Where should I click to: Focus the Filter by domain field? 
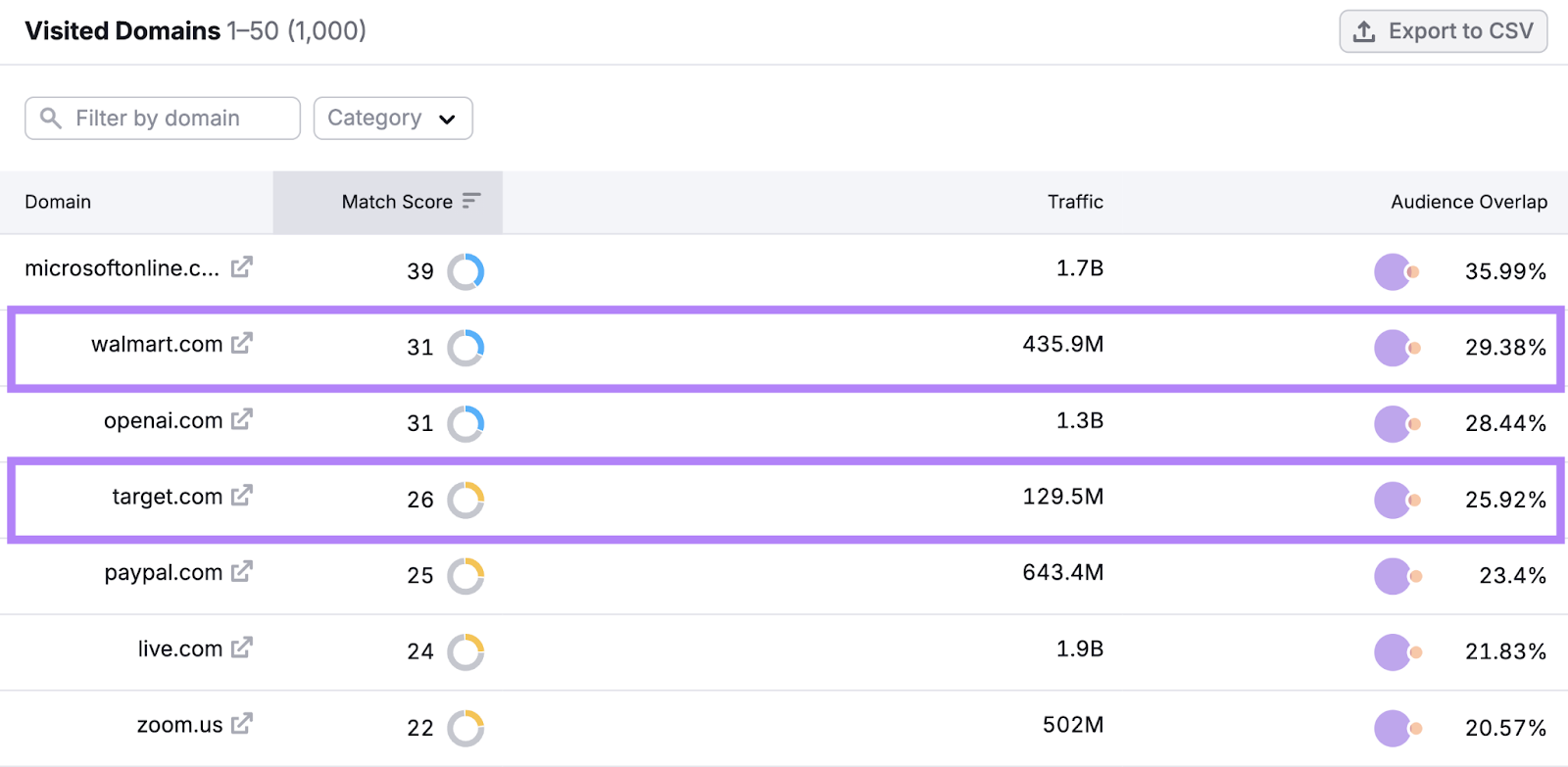[x=163, y=119]
